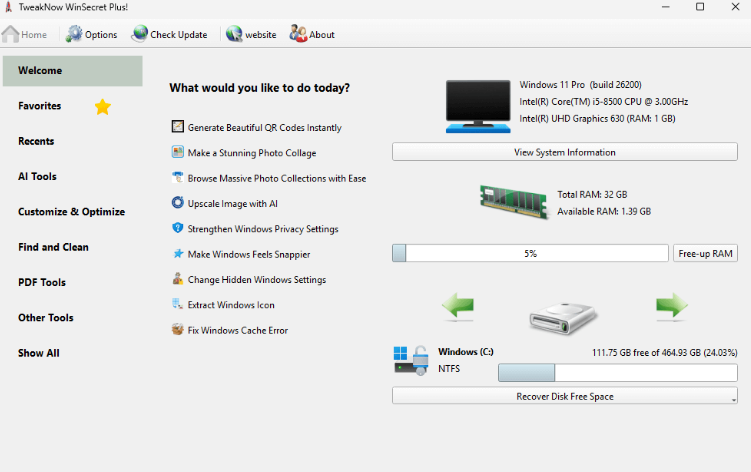This screenshot has width=751, height=472.
Task: Click the yellow Favorites star icon
Action: click(102, 106)
